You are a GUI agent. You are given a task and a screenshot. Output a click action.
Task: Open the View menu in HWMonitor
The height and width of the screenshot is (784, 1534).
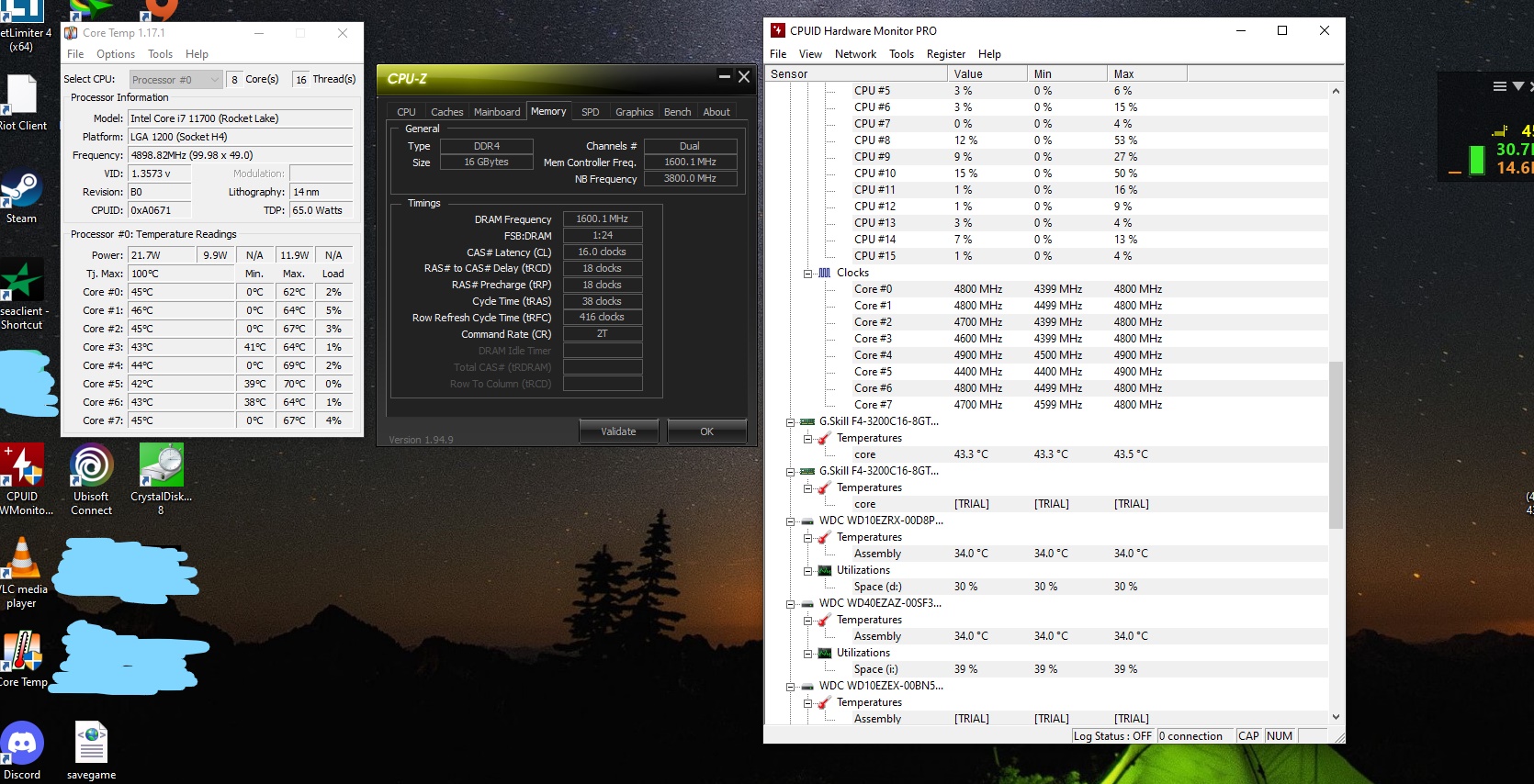(810, 54)
